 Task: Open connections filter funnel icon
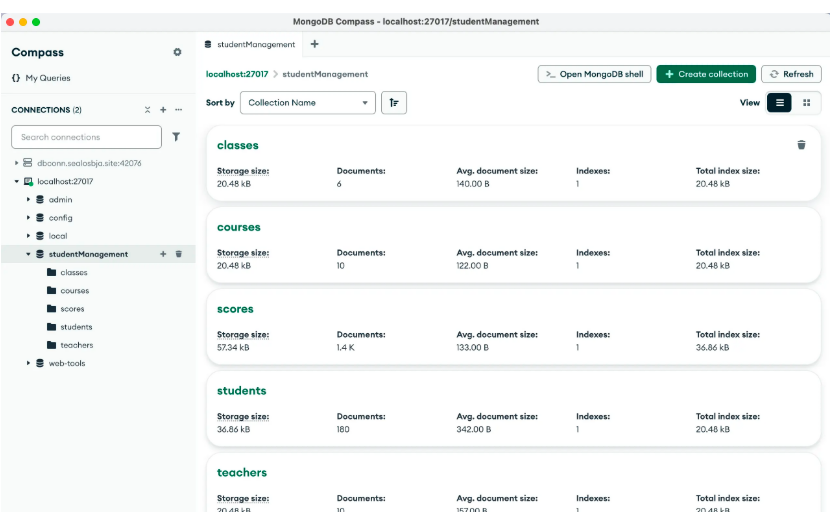(x=176, y=137)
